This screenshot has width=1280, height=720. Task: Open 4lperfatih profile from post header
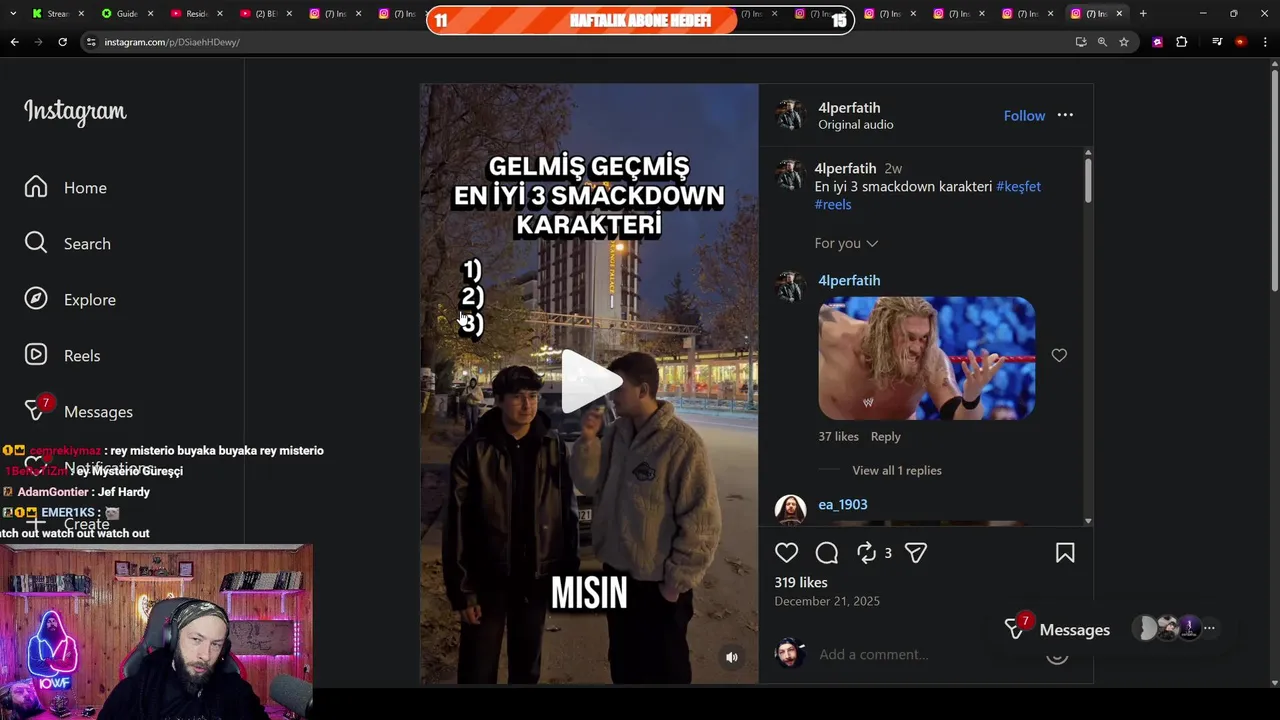(x=849, y=108)
